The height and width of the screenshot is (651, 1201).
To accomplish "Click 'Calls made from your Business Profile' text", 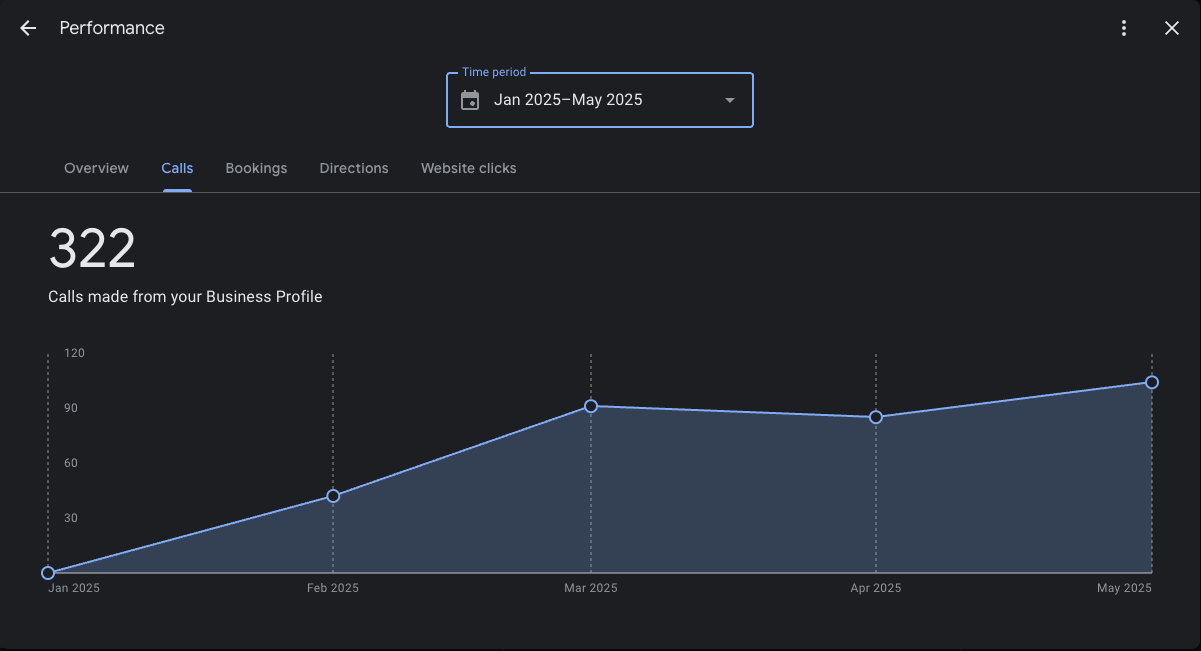I will pos(185,297).
